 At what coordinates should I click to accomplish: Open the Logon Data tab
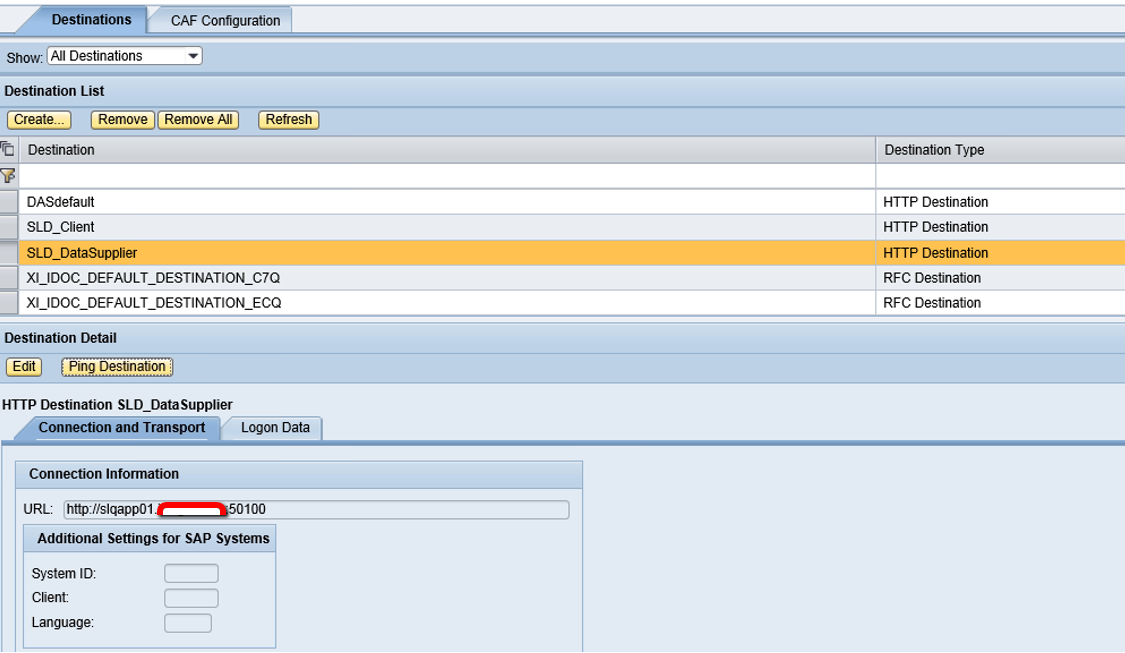click(275, 428)
